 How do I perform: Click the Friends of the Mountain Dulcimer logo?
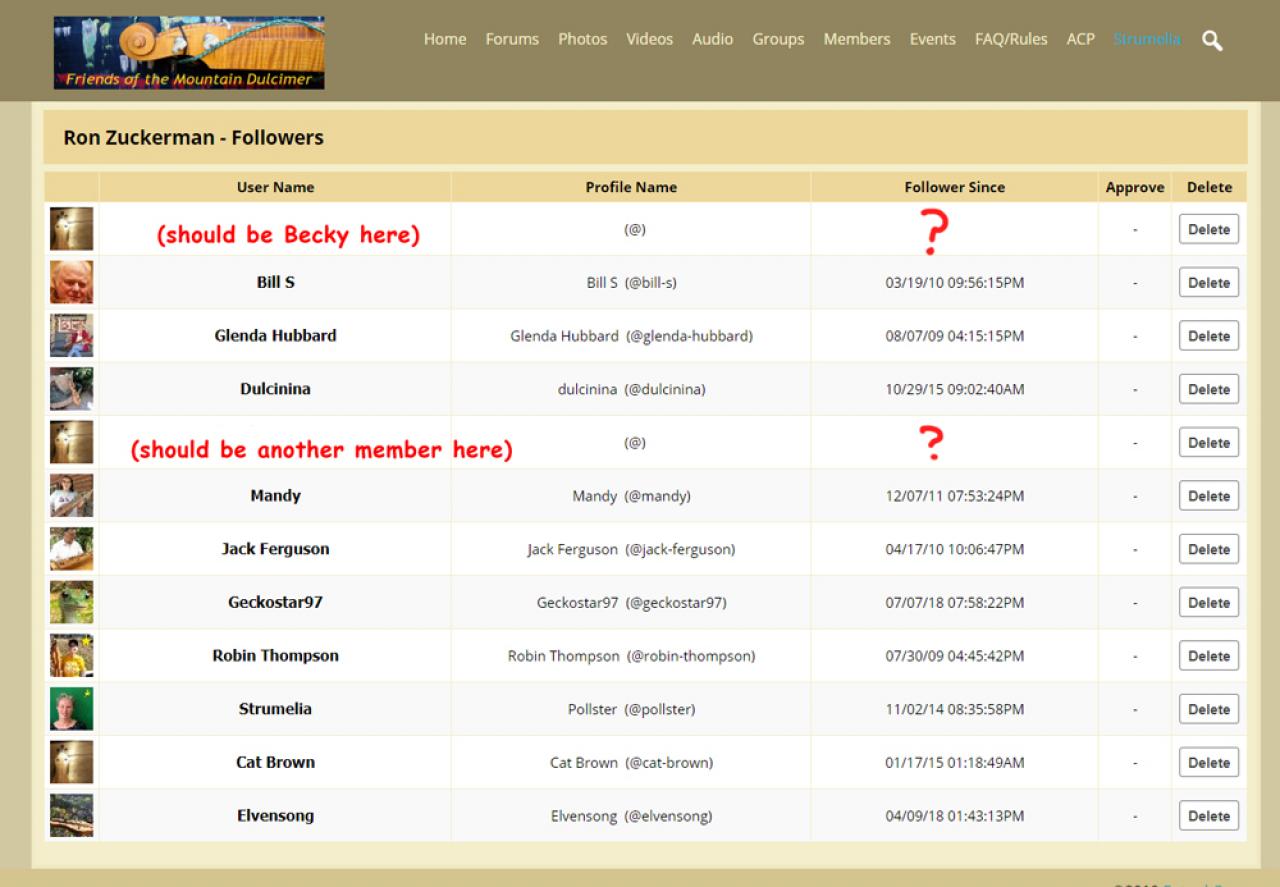point(189,53)
